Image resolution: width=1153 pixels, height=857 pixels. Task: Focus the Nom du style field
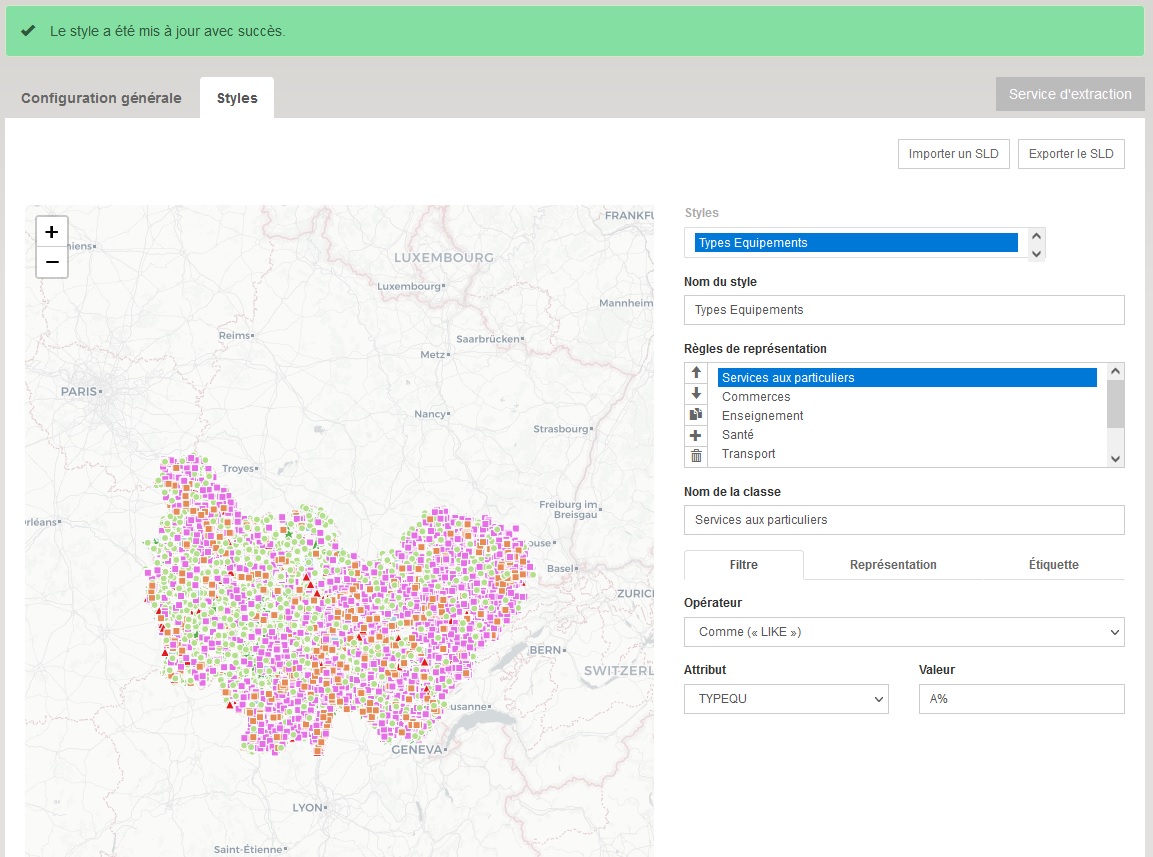click(904, 310)
